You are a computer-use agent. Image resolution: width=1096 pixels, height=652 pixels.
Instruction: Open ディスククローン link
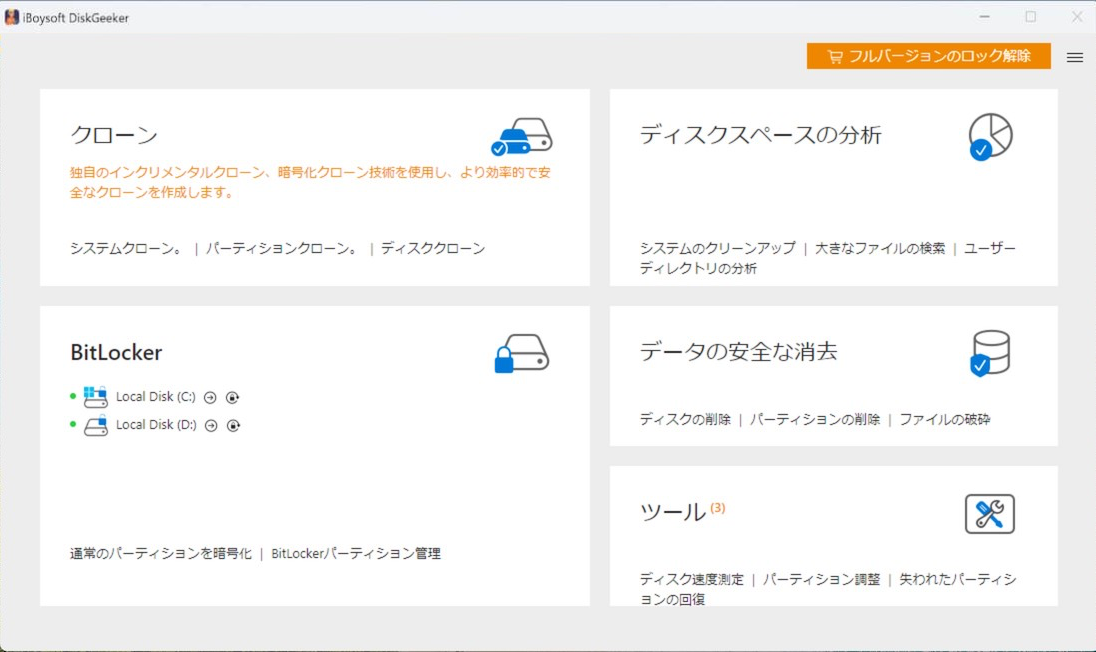tap(433, 248)
